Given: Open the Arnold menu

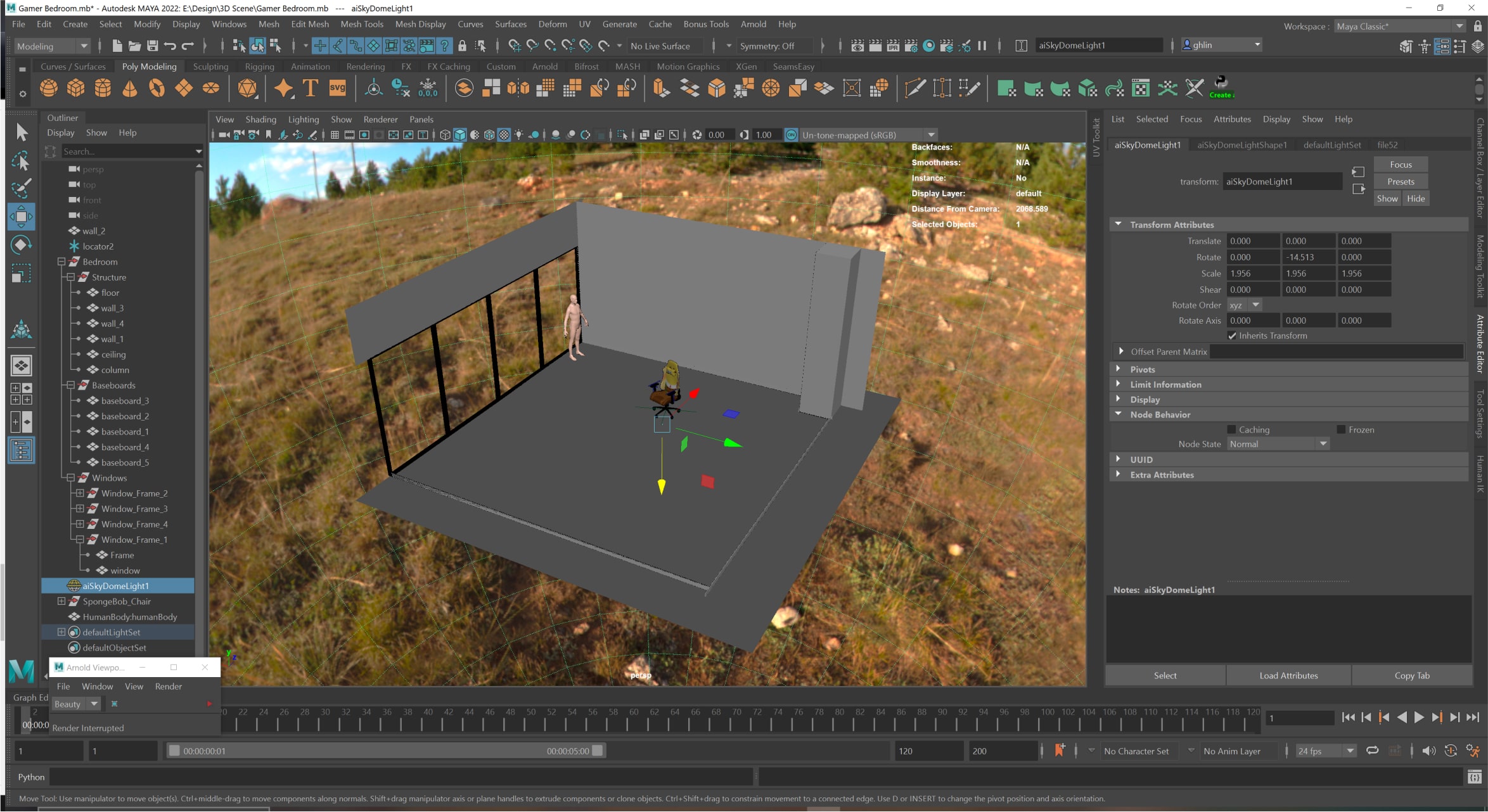Looking at the screenshot, I should click(x=753, y=24).
